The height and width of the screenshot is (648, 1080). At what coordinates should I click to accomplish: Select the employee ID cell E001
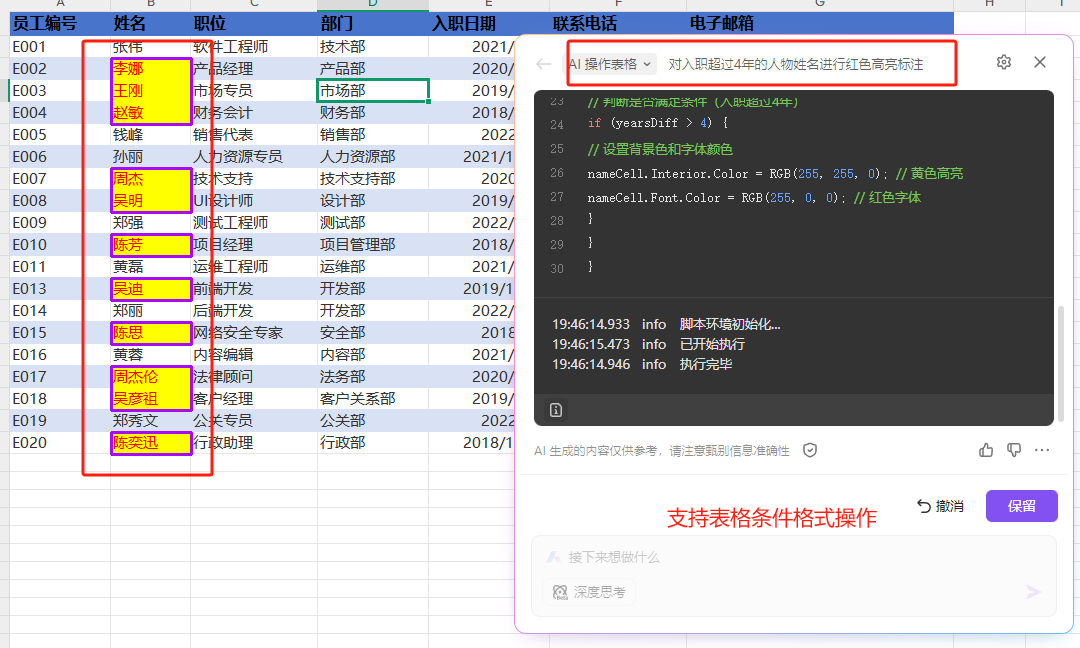coord(60,47)
